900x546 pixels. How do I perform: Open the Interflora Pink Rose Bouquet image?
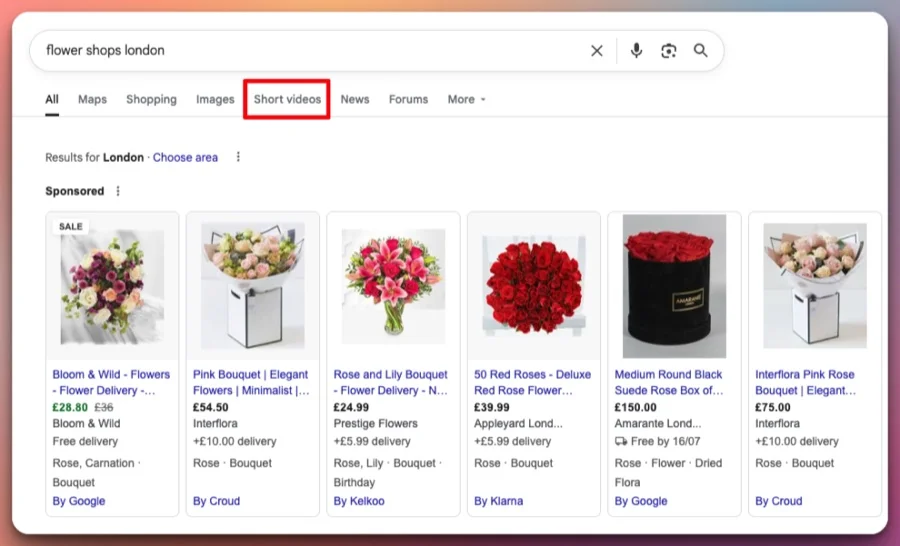[x=815, y=285]
